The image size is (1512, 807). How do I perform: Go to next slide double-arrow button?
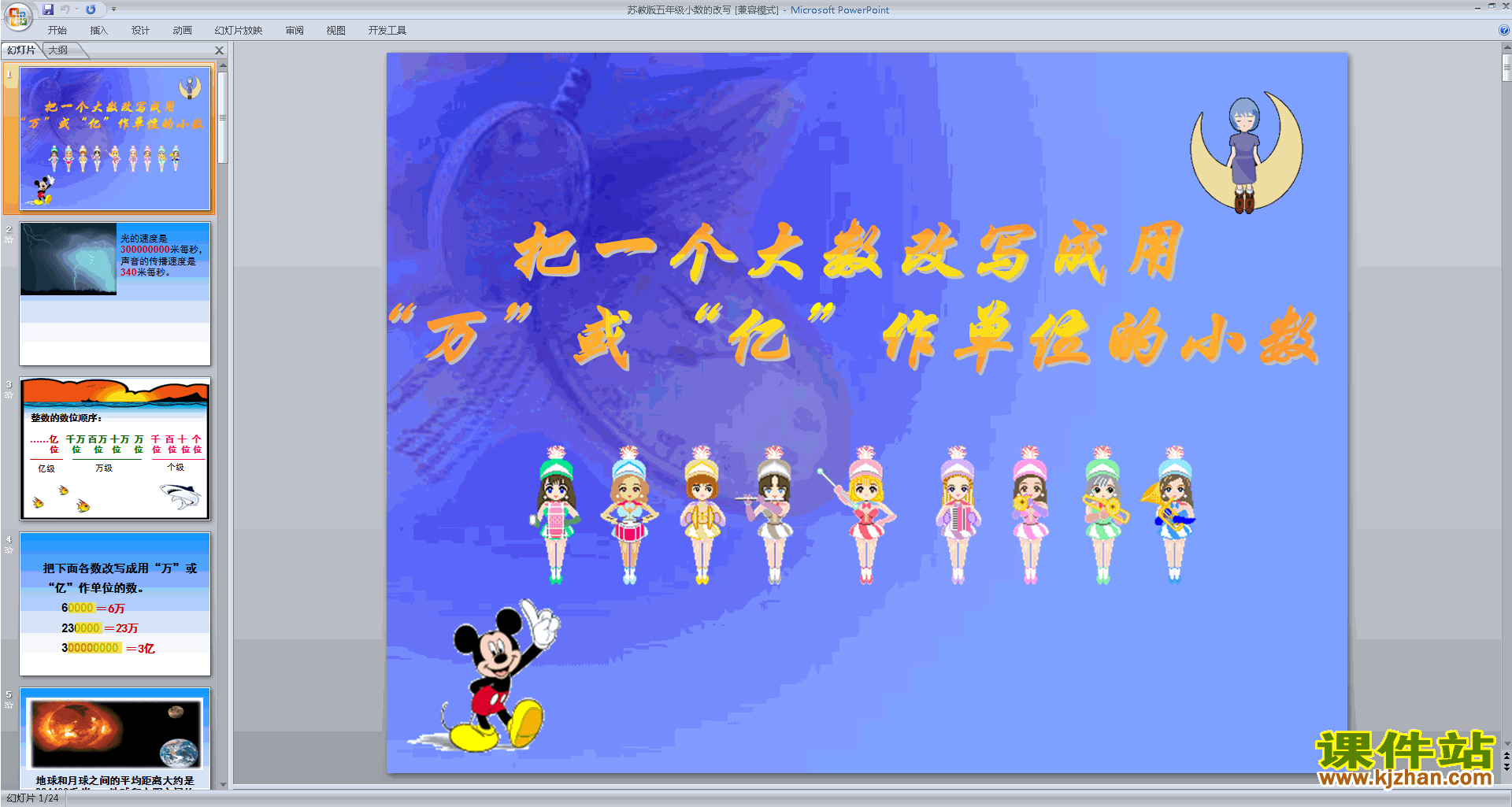(1506, 767)
